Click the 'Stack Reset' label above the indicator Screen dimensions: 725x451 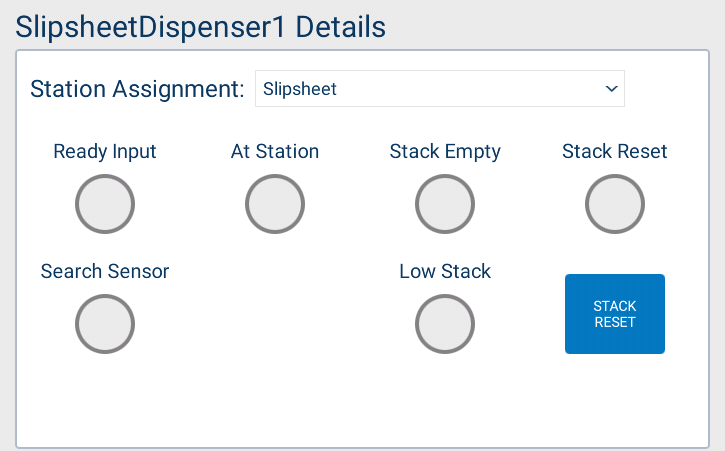pos(615,152)
